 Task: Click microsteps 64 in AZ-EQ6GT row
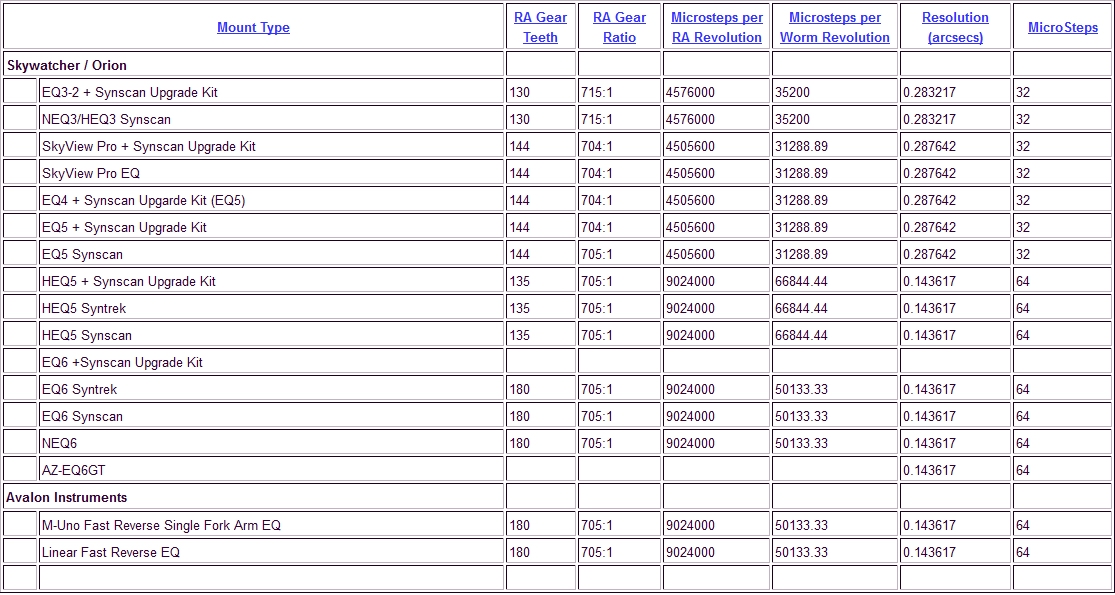coord(1023,471)
